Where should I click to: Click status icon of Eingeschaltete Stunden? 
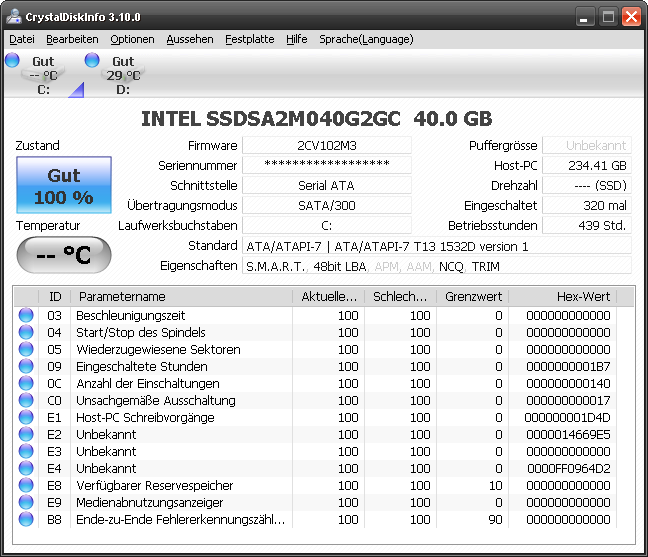26,366
